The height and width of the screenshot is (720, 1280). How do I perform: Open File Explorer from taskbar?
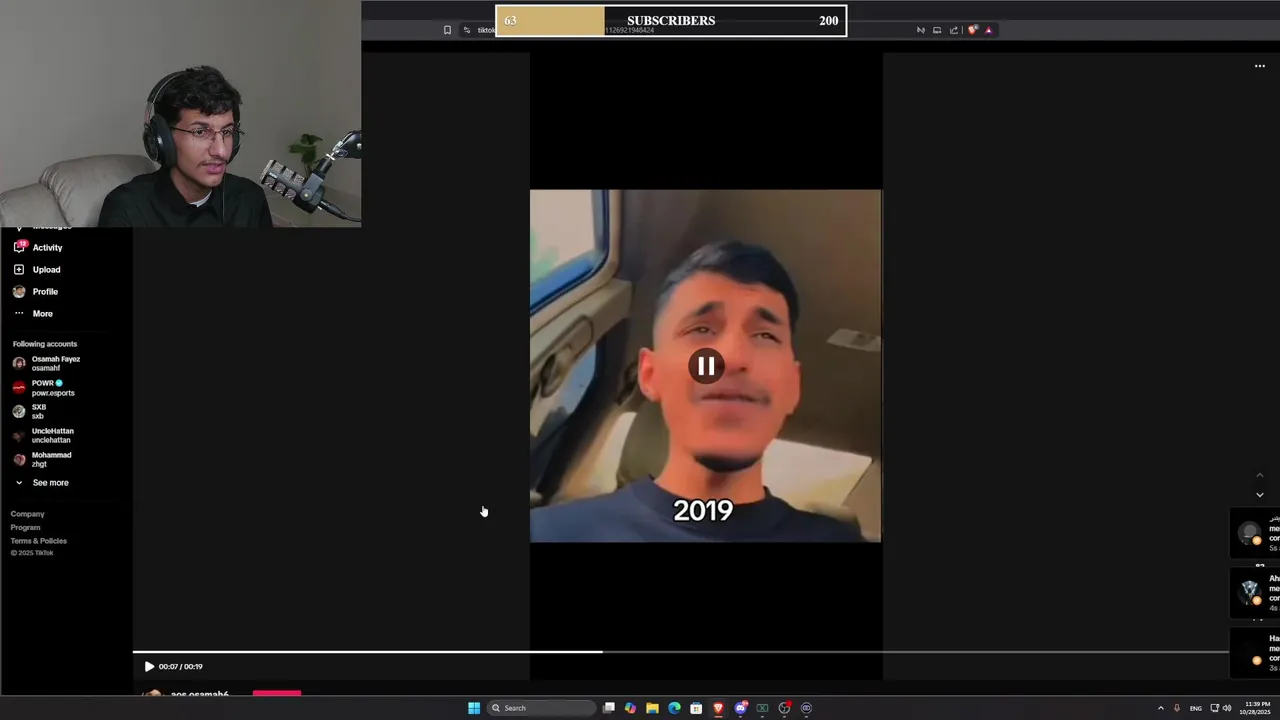tap(652, 708)
